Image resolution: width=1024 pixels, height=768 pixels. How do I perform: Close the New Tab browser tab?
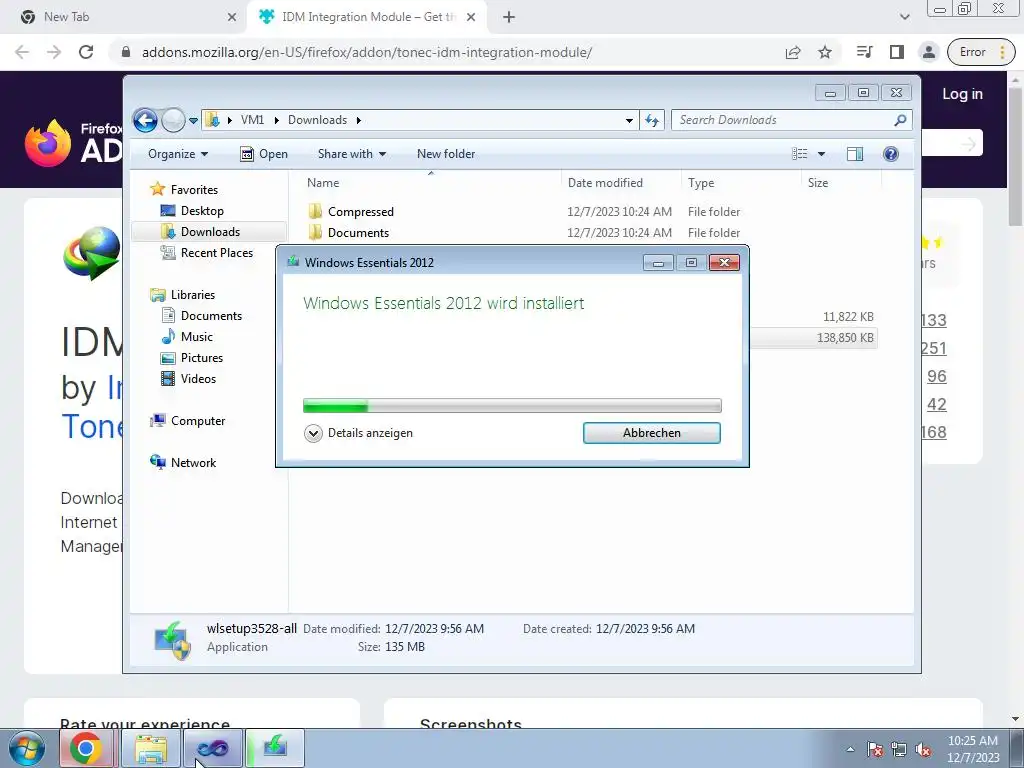232,17
